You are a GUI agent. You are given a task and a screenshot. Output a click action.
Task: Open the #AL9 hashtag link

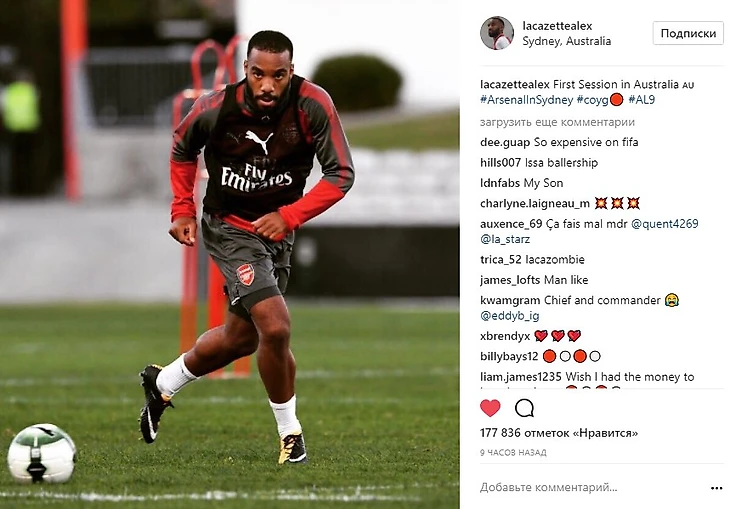642,100
